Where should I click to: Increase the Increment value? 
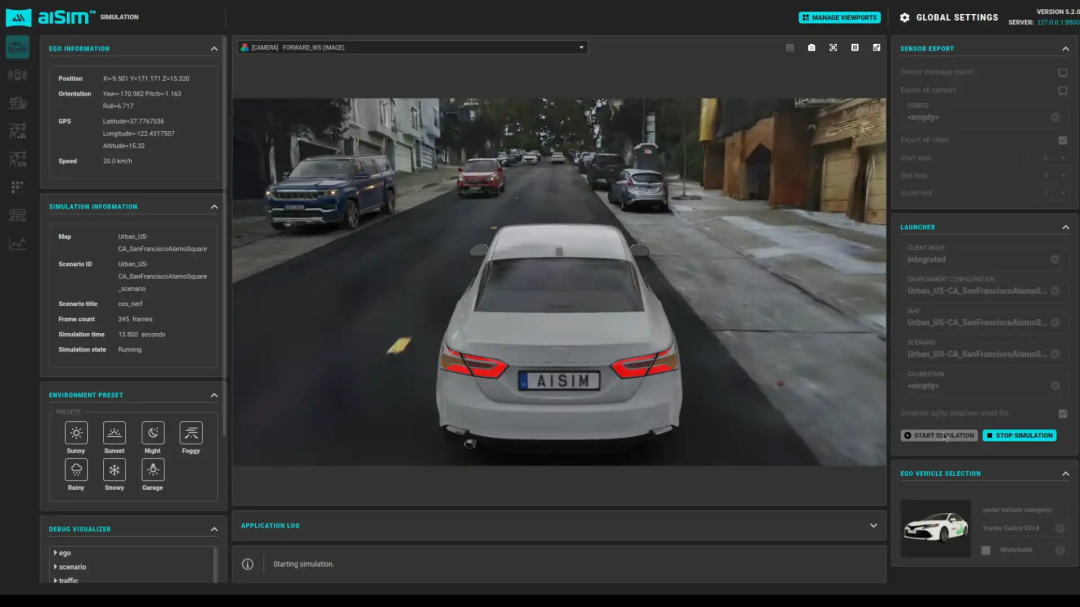1063,194
